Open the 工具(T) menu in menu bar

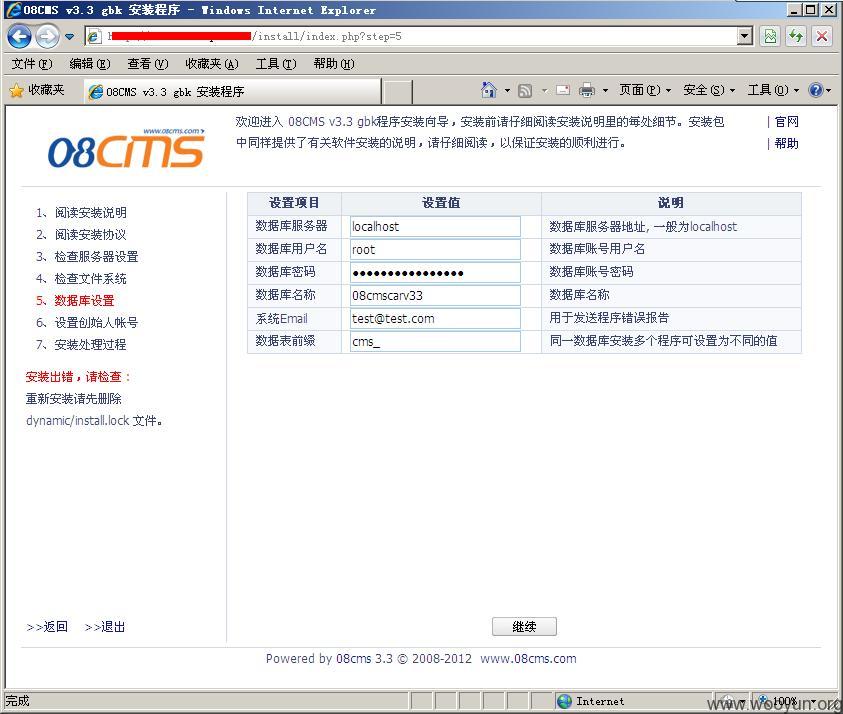click(x=276, y=64)
